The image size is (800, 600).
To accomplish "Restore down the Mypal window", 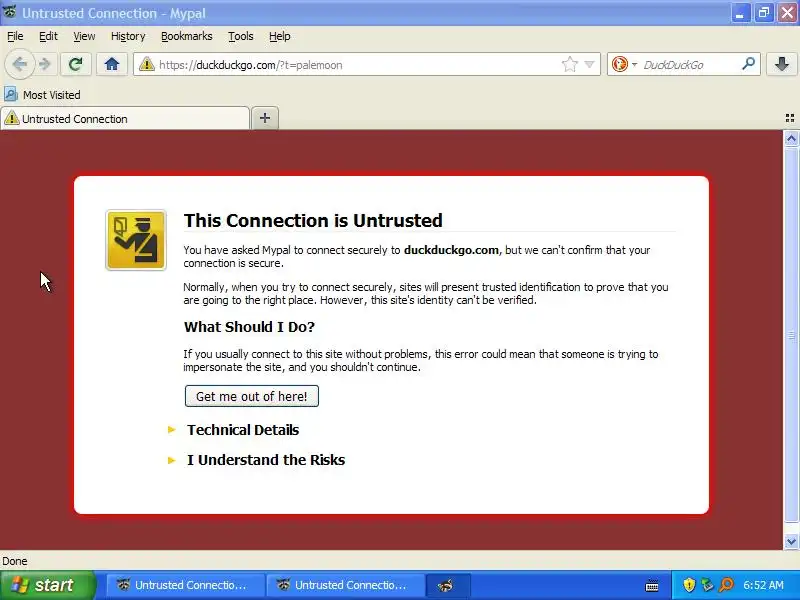I will pyautogui.click(x=764, y=13).
